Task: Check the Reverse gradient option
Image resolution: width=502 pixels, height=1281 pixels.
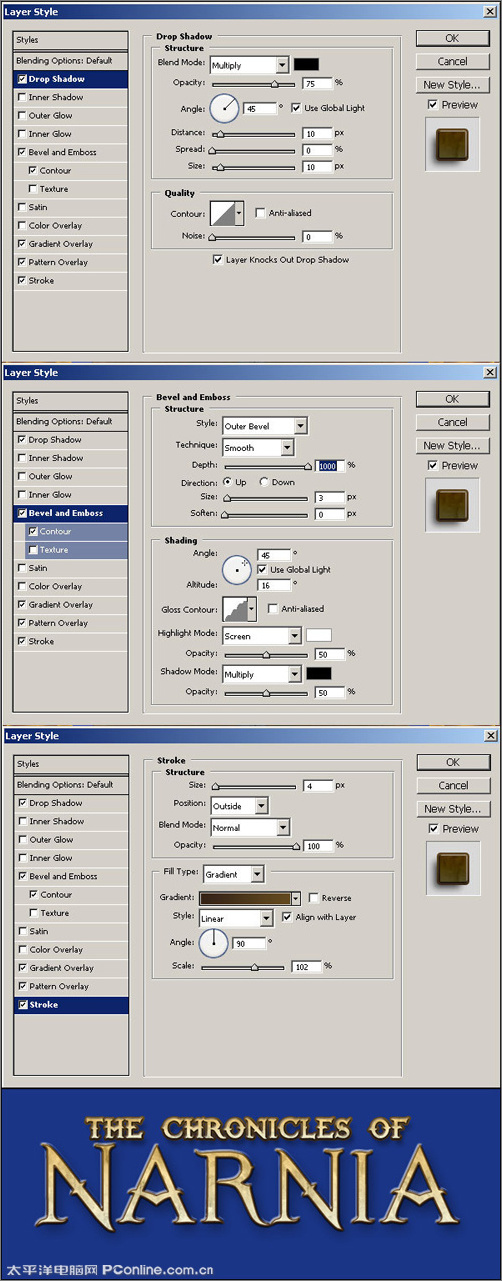Action: click(315, 898)
